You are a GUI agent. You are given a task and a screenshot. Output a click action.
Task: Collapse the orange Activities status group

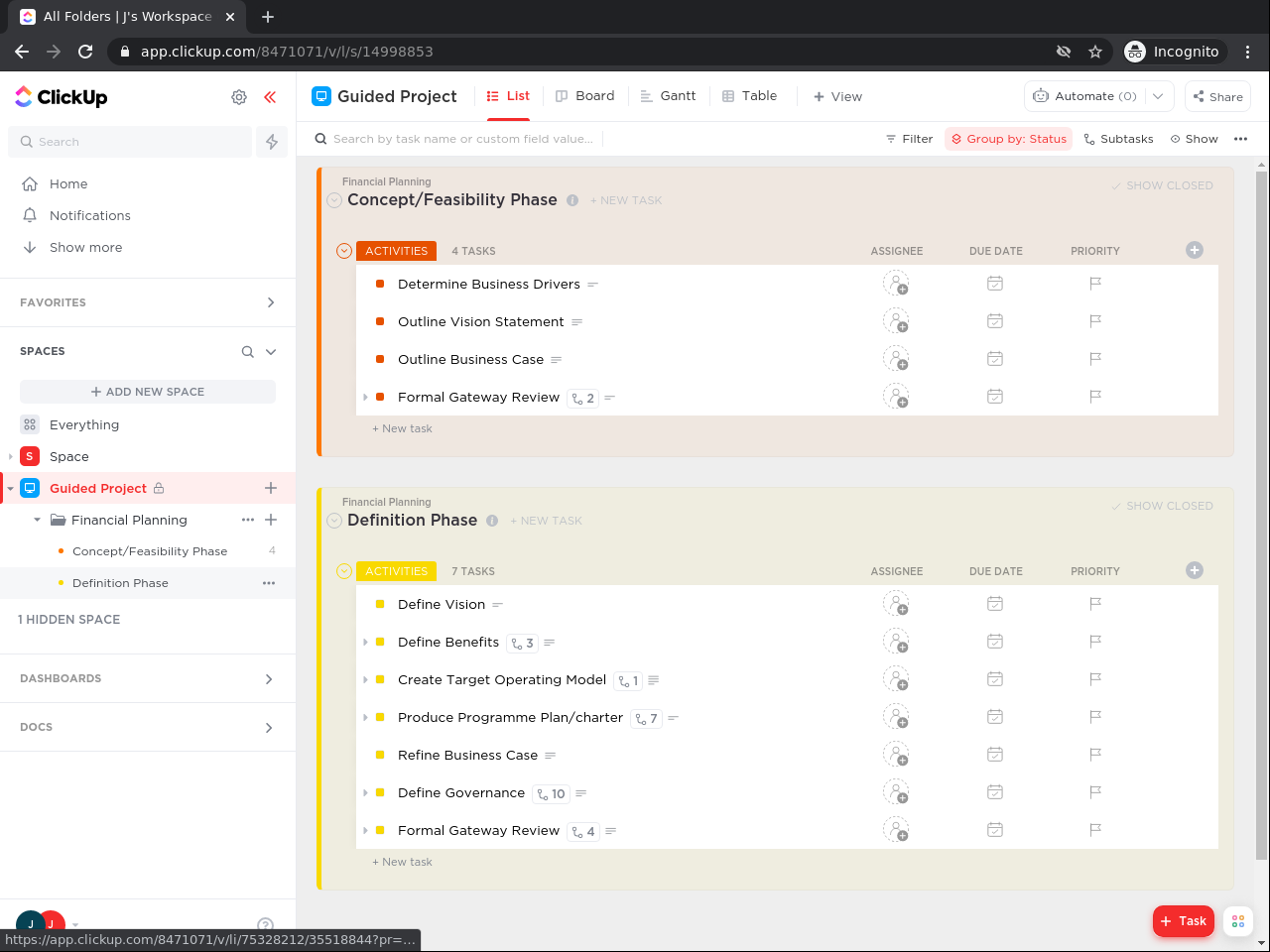tap(344, 251)
